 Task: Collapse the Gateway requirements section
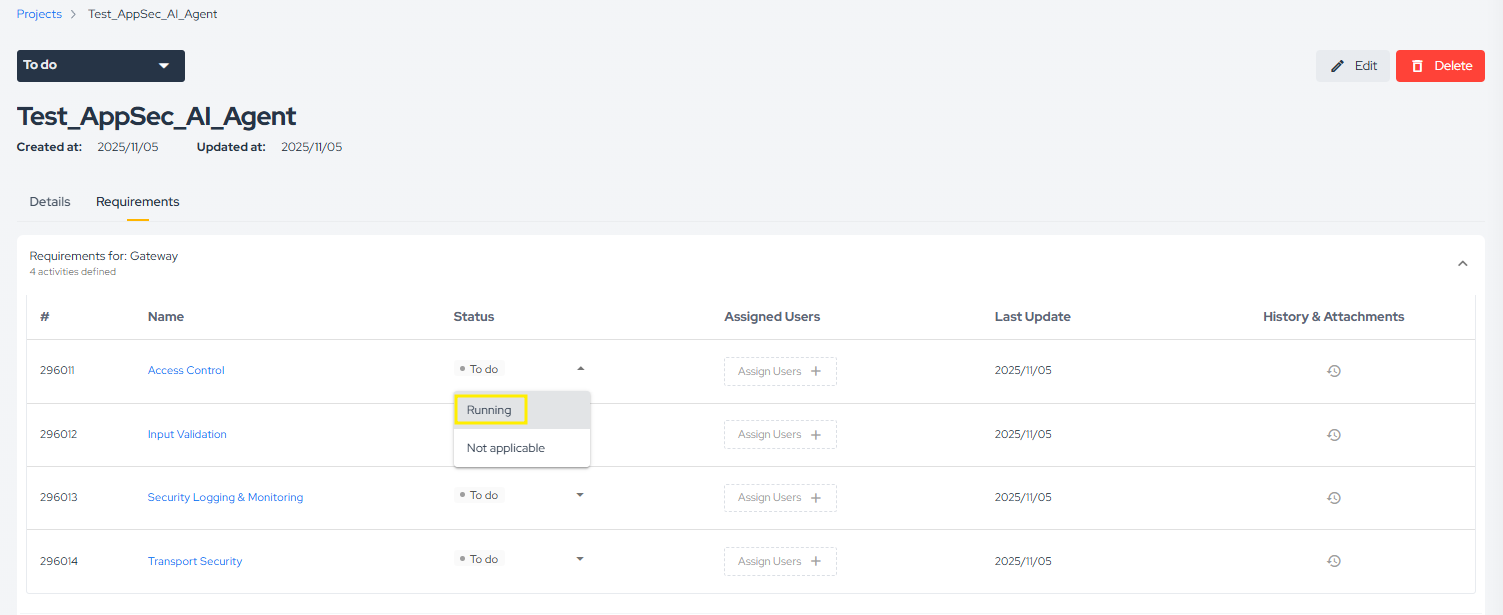pyautogui.click(x=1462, y=264)
